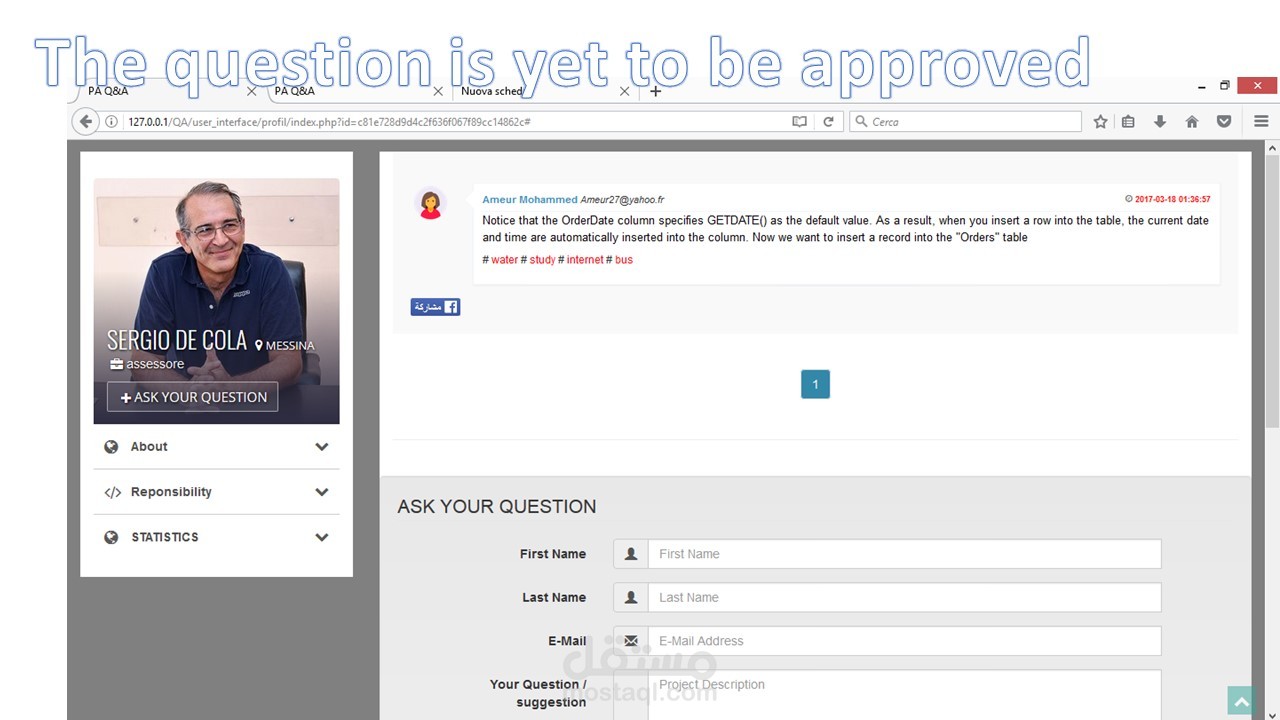Click the bus hashtag
Image resolution: width=1280 pixels, height=720 pixels.
pos(624,260)
